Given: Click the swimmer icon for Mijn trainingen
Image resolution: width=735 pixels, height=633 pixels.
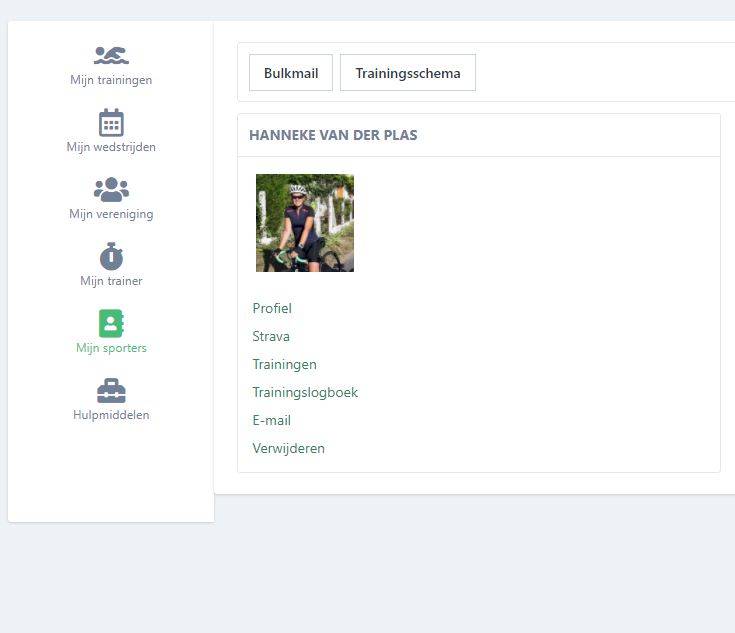Looking at the screenshot, I should click(x=111, y=55).
